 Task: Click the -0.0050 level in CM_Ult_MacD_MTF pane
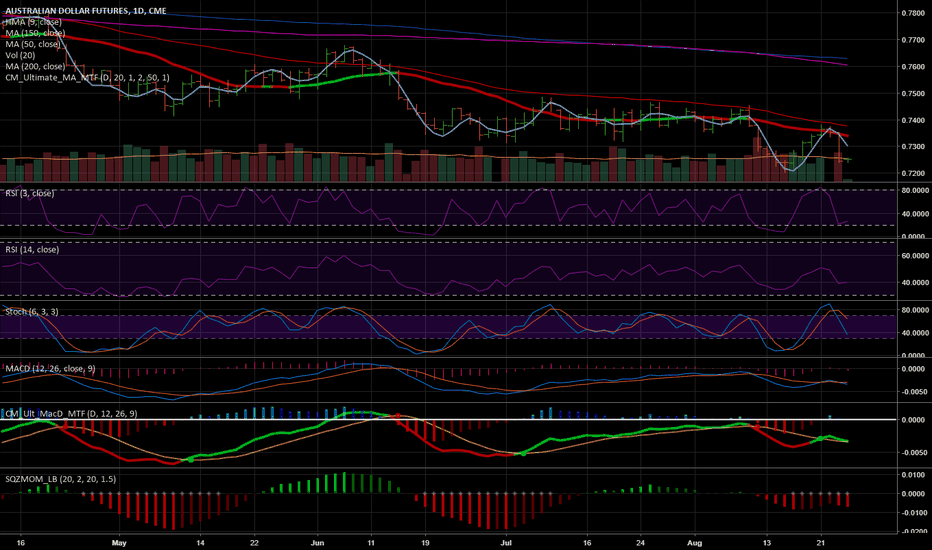pyautogui.click(x=914, y=452)
